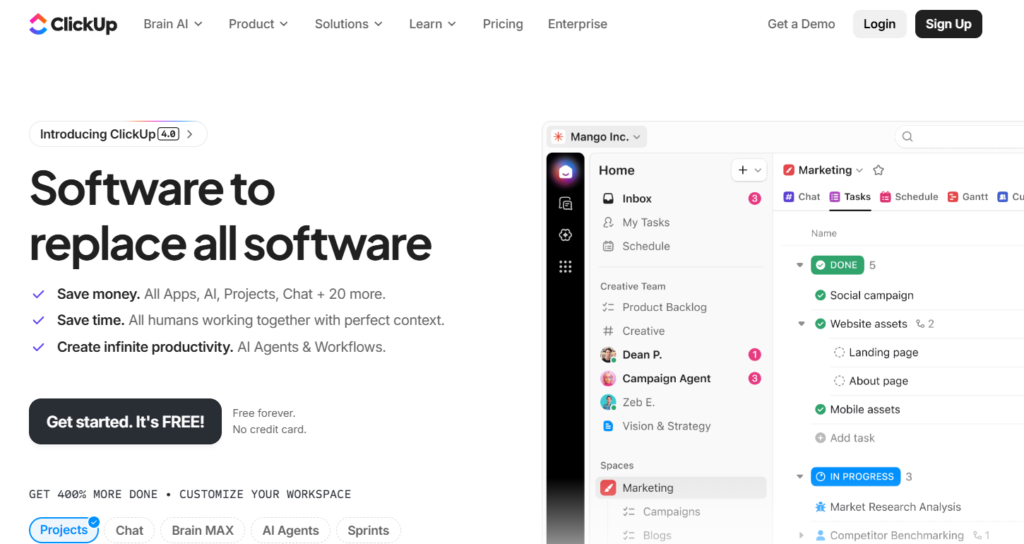Viewport: 1024px width, 544px height.
Task: Open the Pricing page
Action: click(503, 24)
